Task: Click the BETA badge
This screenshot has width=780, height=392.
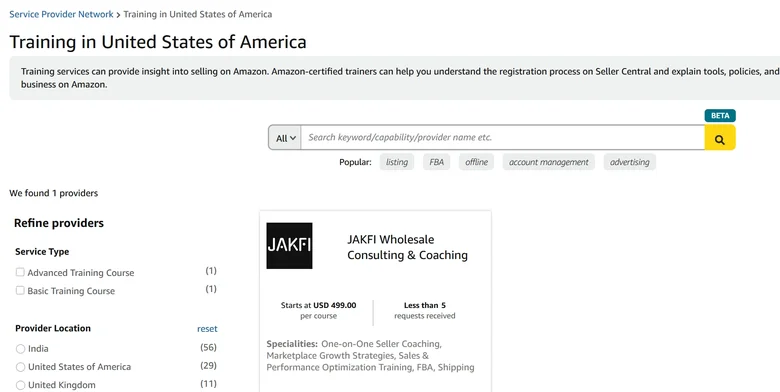Action: coord(720,115)
